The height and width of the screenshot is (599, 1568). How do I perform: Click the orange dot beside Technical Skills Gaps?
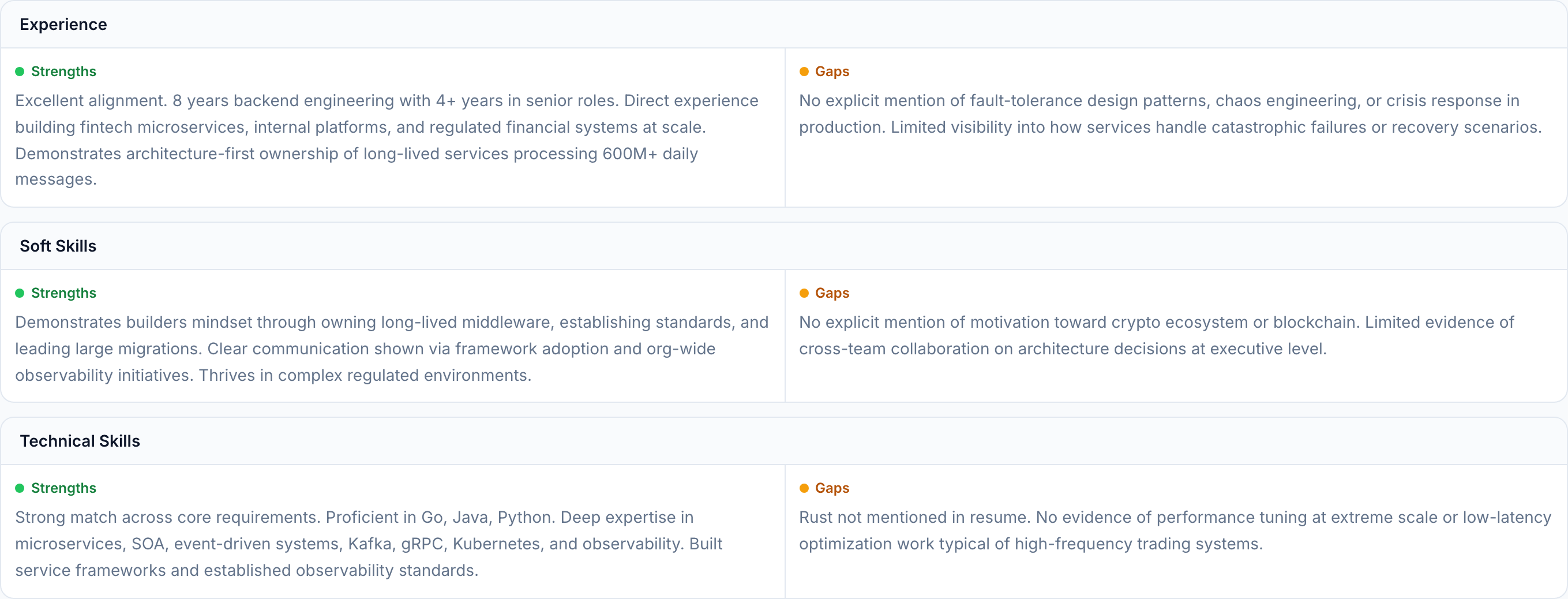coord(804,488)
